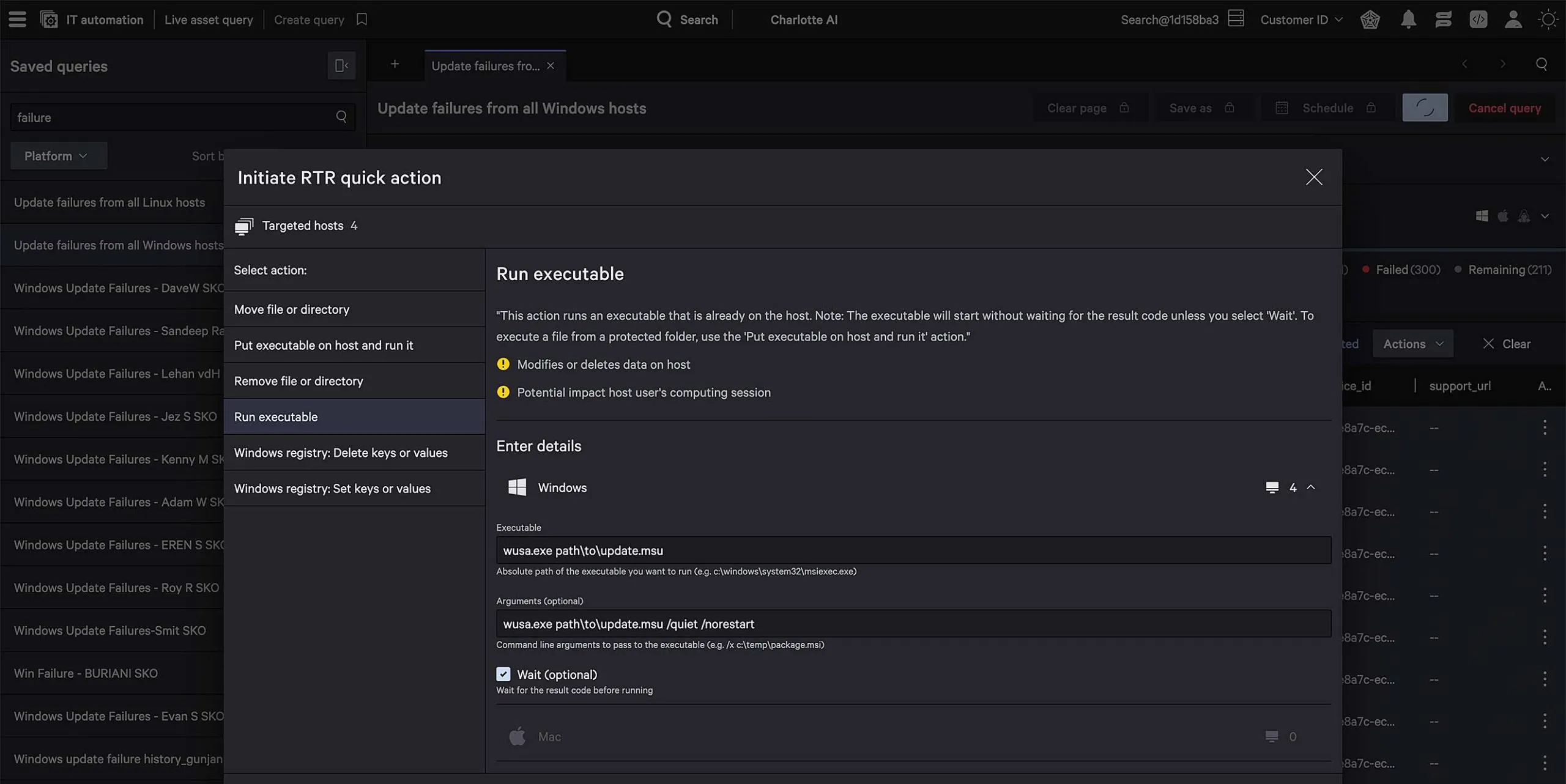Click the Windows platform filter icon
The width and height of the screenshot is (1566, 784).
coord(1482,216)
